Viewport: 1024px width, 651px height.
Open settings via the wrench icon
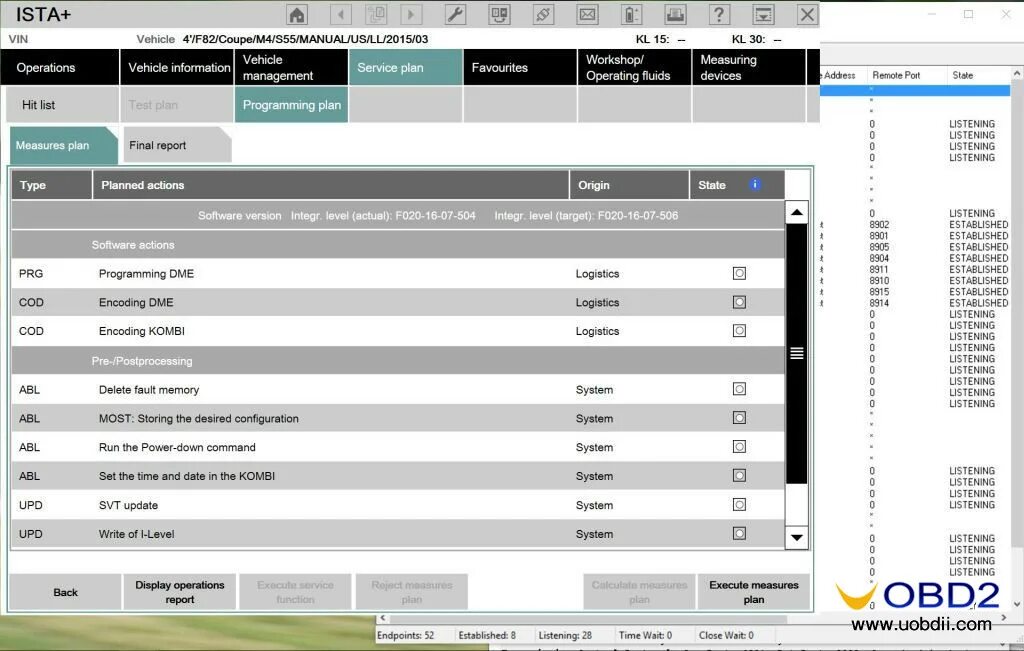tap(455, 14)
